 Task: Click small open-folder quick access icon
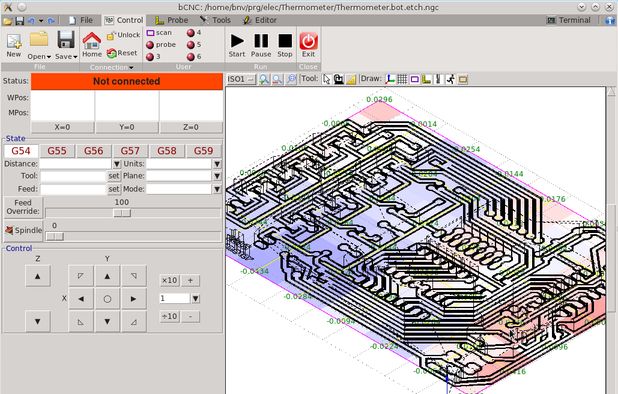[7, 20]
